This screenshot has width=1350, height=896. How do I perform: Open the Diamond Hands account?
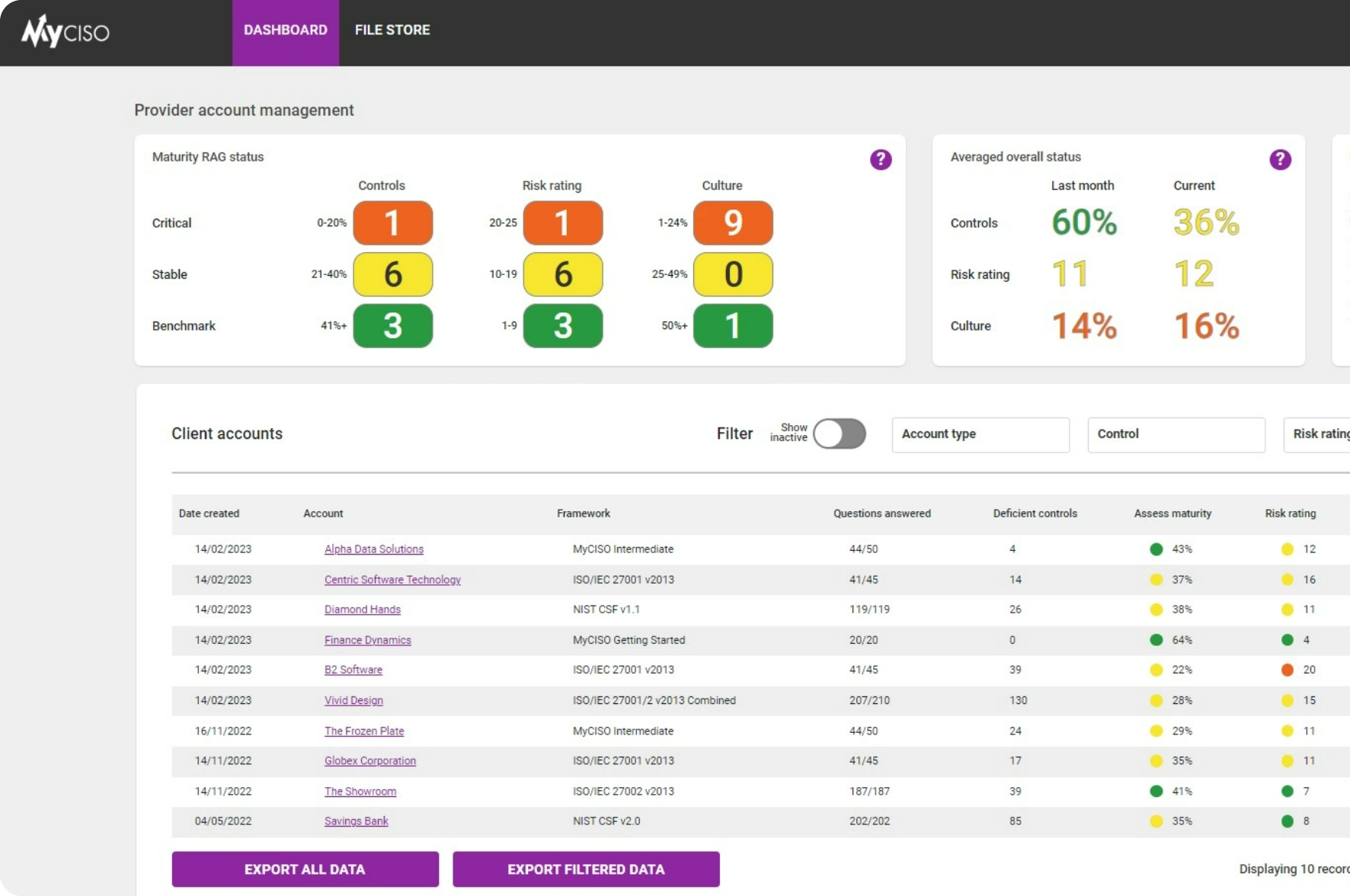coord(363,610)
